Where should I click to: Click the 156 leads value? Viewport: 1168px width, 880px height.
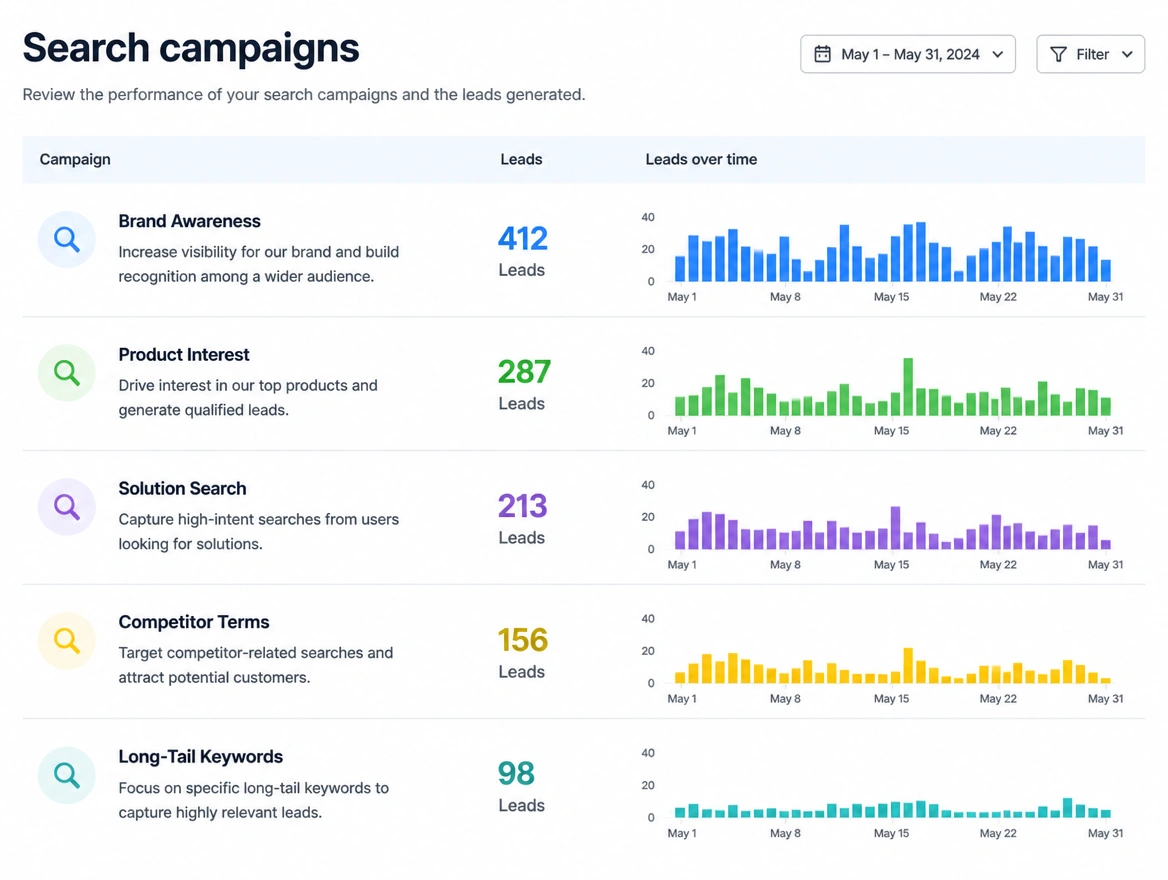pyautogui.click(x=523, y=640)
